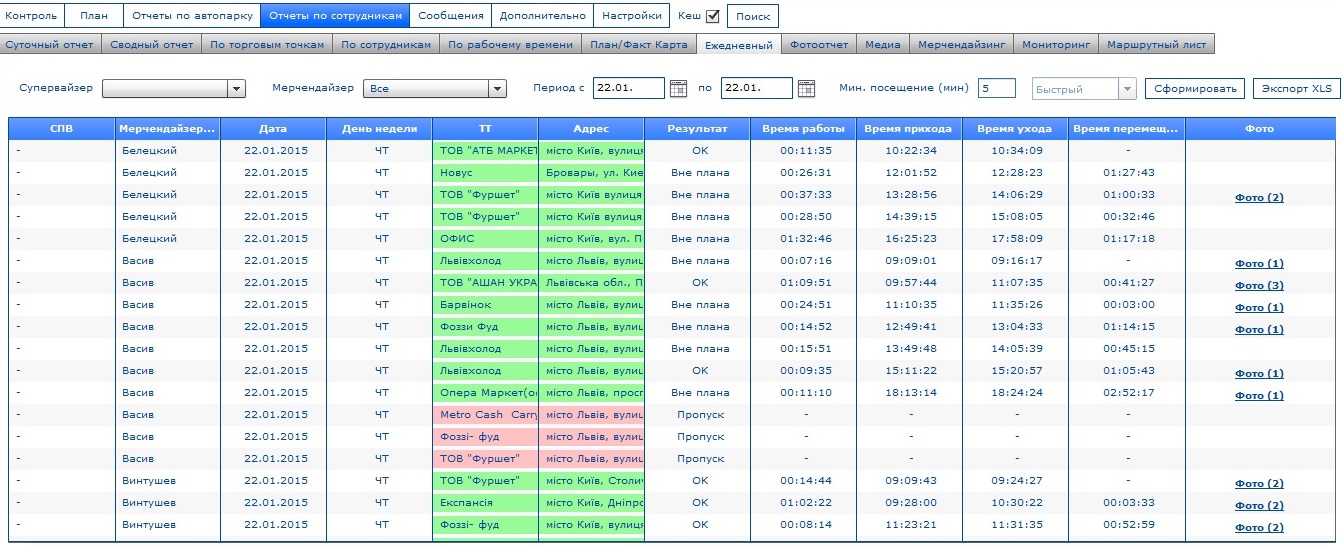This screenshot has width=1342, height=550.
Task: Open План/Факт Карта sub-tab
Action: pos(639,44)
